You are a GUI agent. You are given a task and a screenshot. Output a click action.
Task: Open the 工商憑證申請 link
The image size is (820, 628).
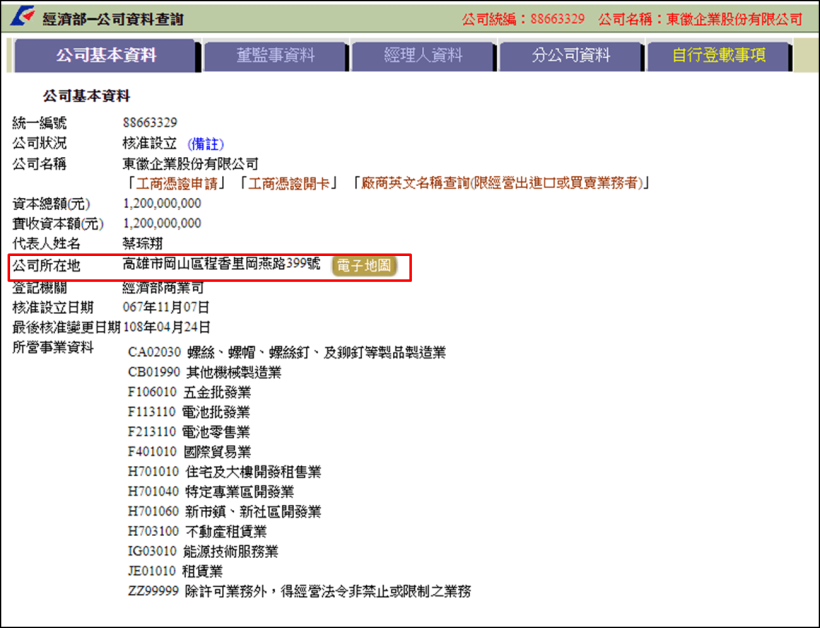click(176, 183)
